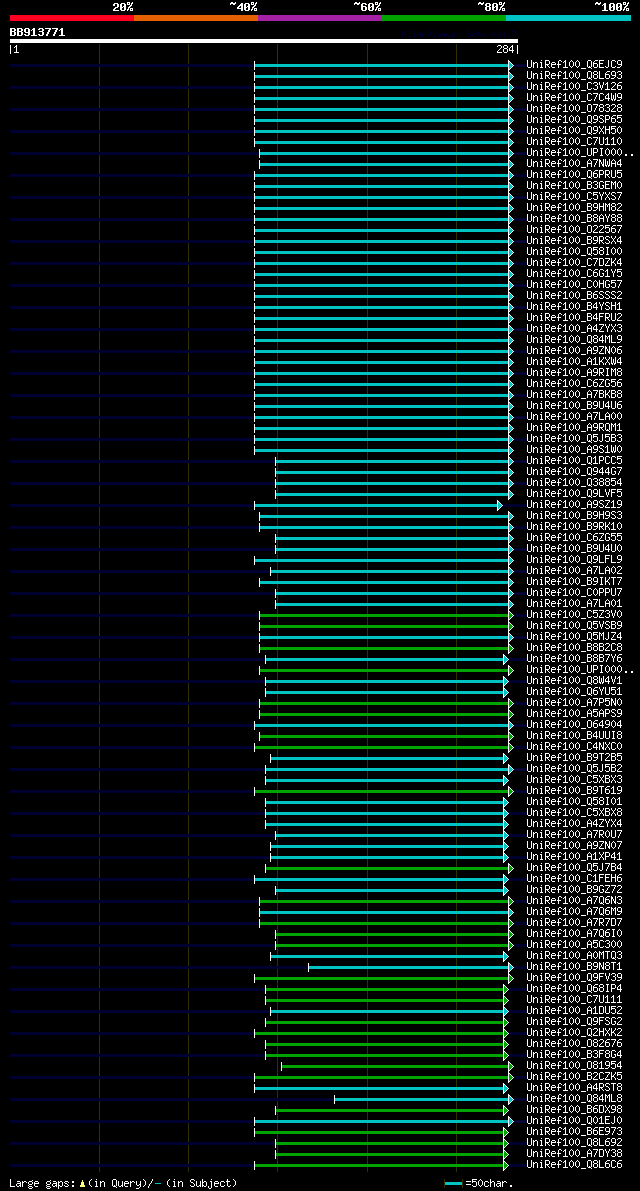The height and width of the screenshot is (1191, 640).
Task: Select the UniRef100_A9RQM1 label
Action: pos(574,428)
